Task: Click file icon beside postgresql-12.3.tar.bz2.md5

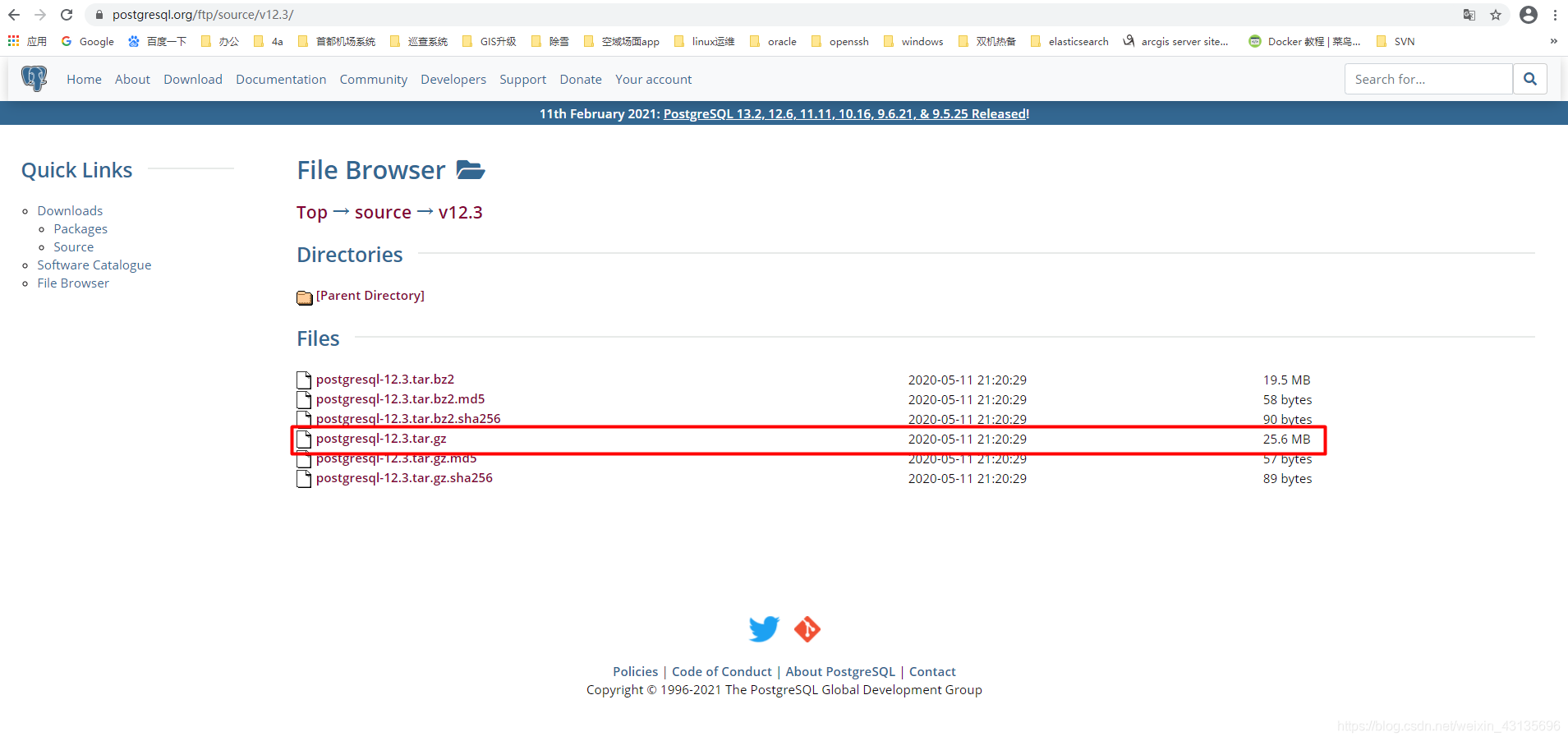Action: pos(304,399)
